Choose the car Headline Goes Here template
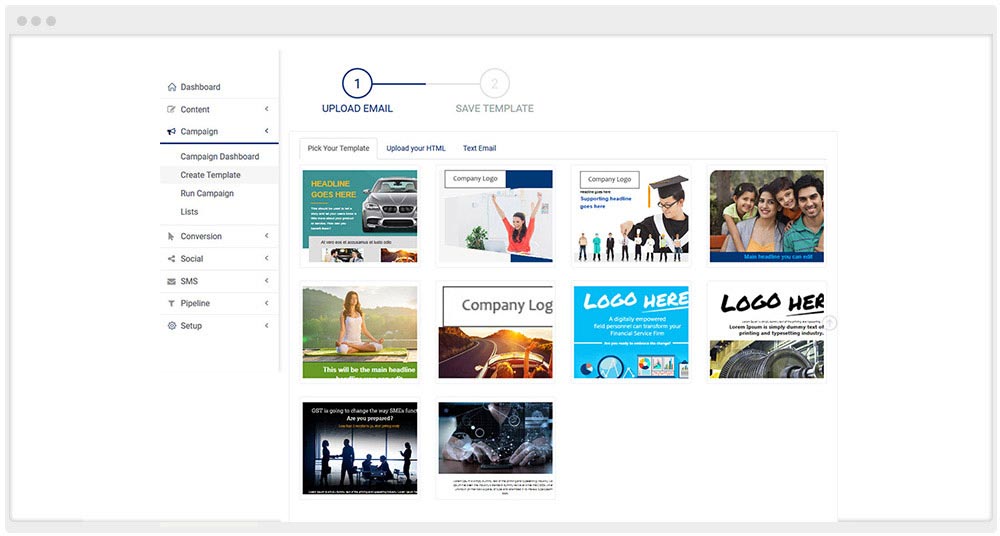The width and height of the screenshot is (1000, 536). (x=360, y=216)
